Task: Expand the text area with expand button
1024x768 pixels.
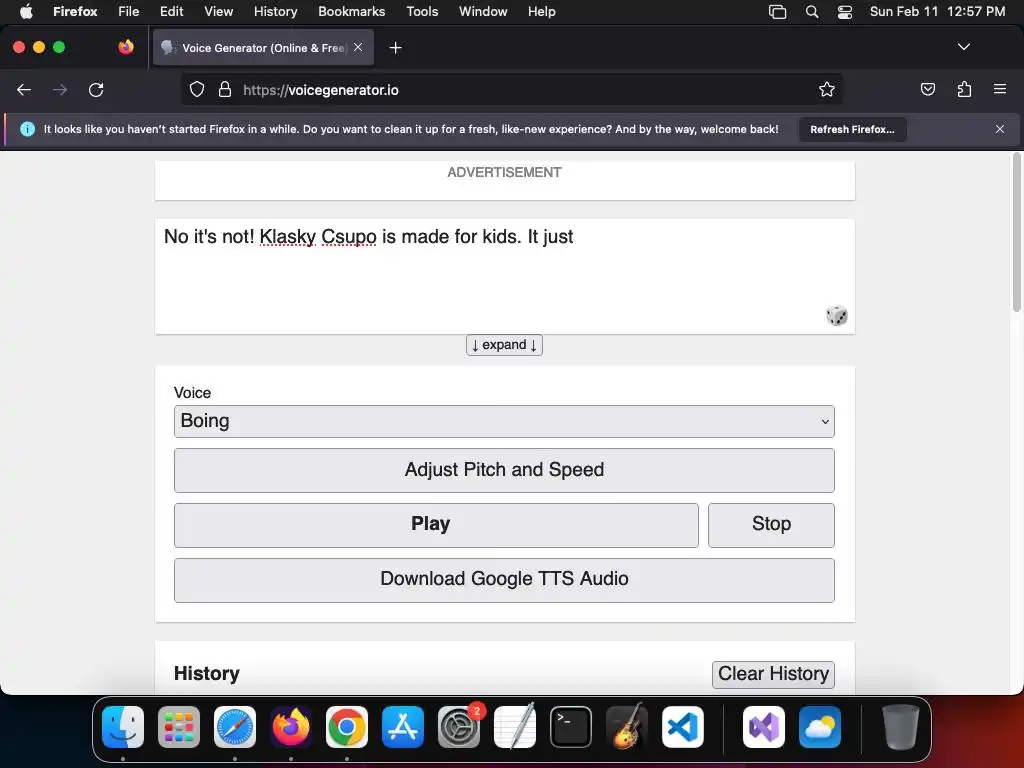Action: 504,345
